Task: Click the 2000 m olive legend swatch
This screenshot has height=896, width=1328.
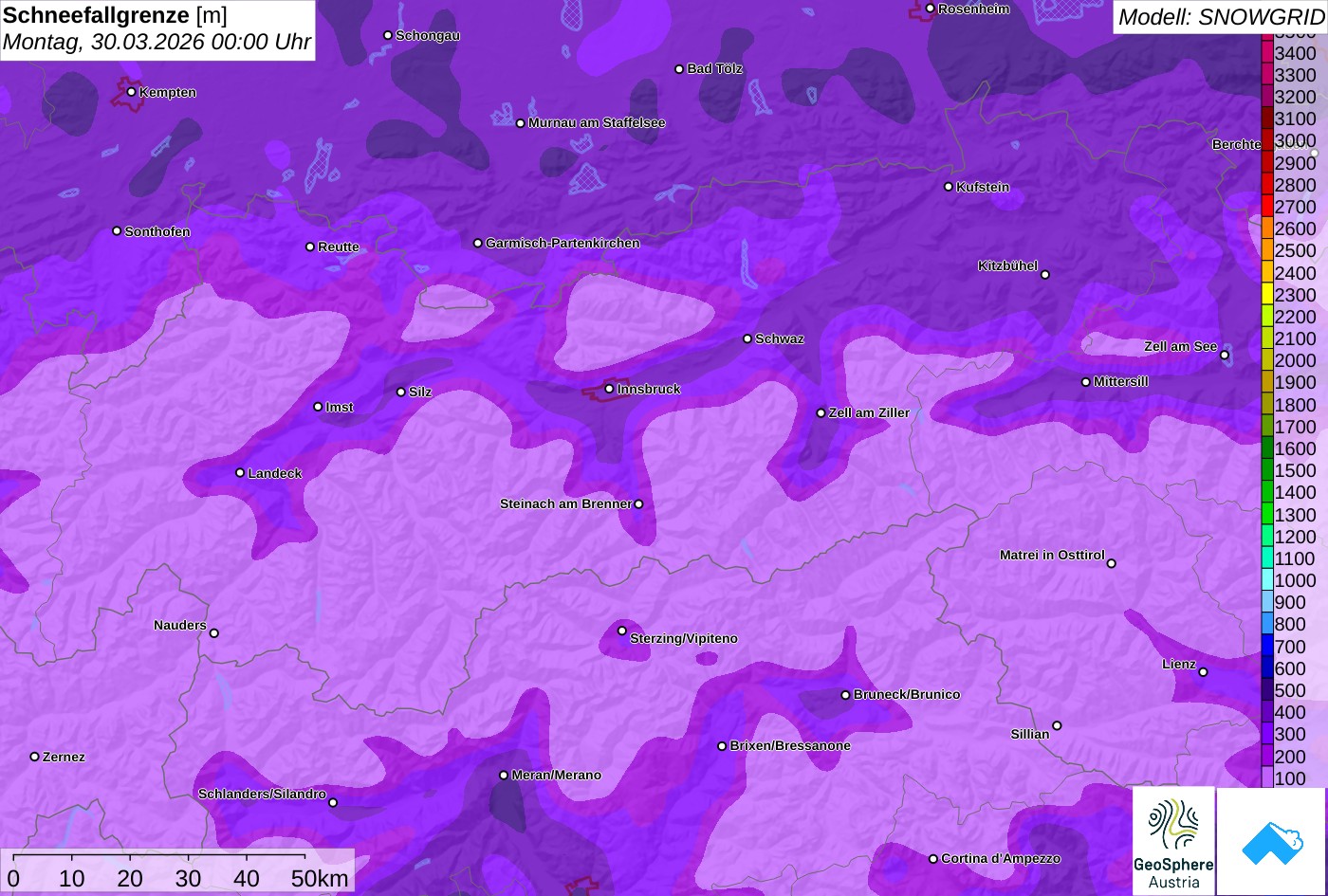Action: click(1267, 360)
